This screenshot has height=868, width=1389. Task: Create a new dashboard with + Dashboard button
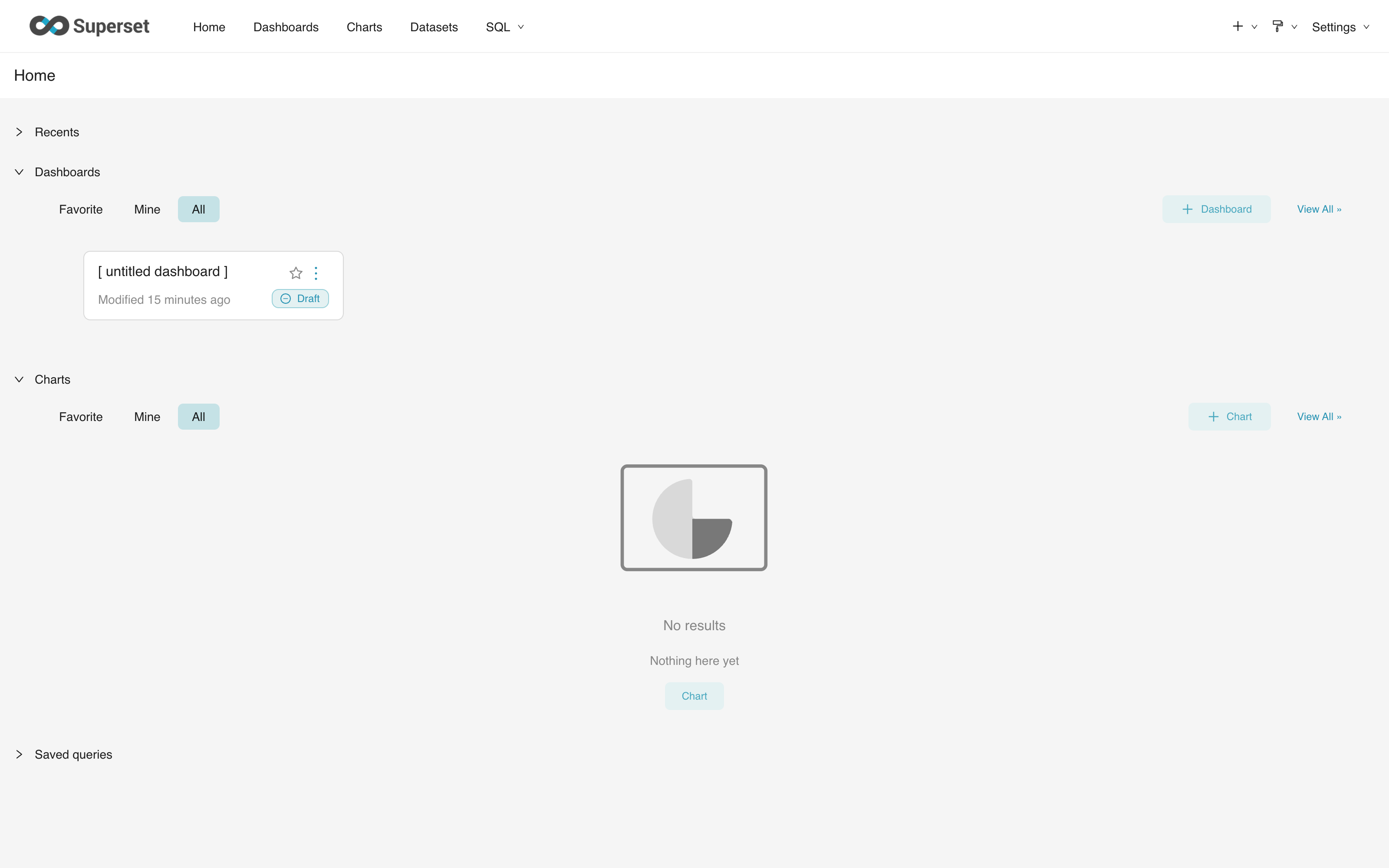1216,209
